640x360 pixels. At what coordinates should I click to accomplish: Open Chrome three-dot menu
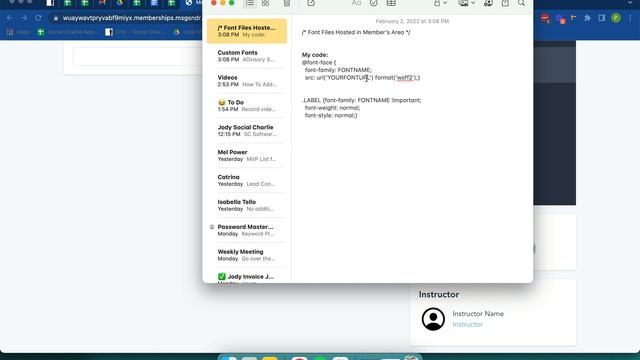[x=631, y=18]
